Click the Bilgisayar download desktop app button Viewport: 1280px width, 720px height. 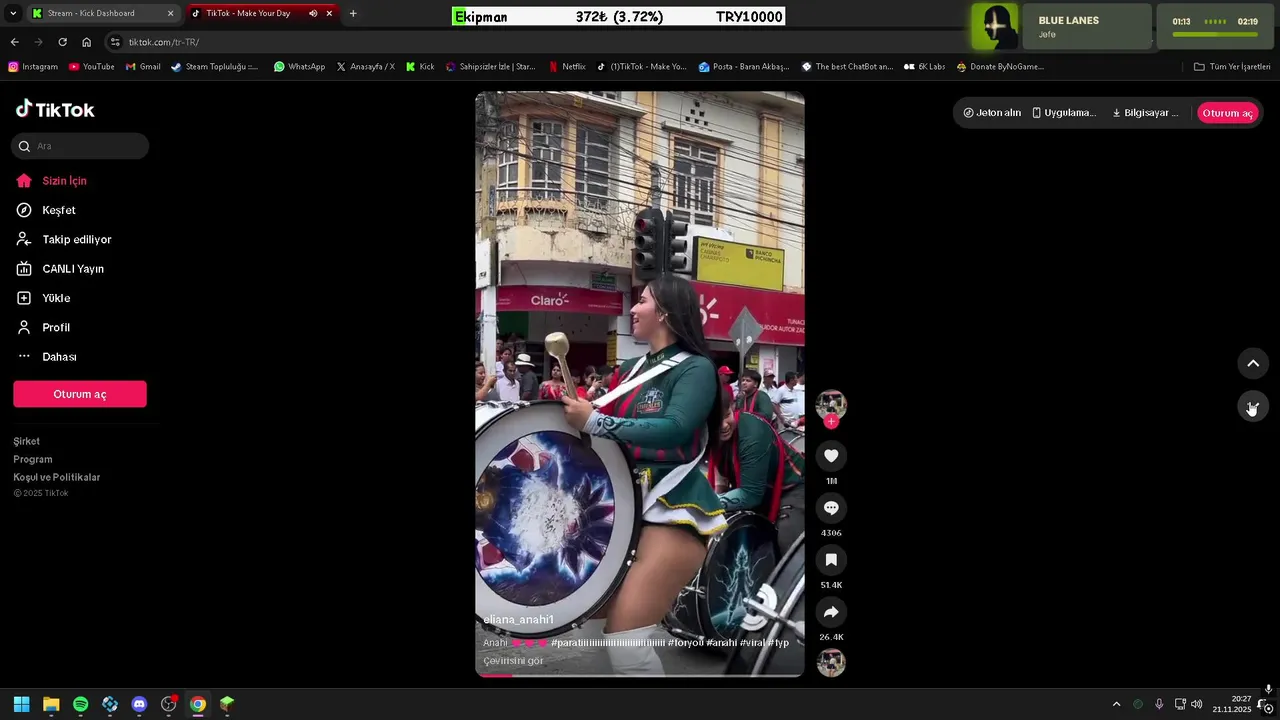pos(1145,113)
